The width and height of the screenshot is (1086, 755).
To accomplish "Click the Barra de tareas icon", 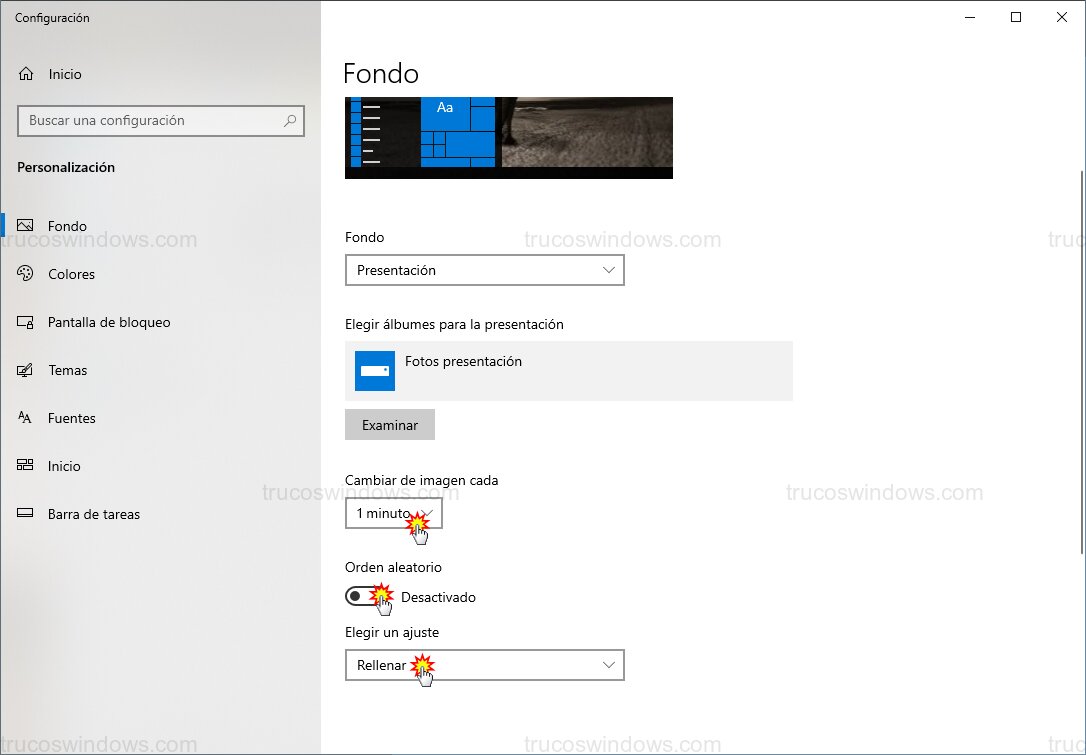I will [26, 514].
